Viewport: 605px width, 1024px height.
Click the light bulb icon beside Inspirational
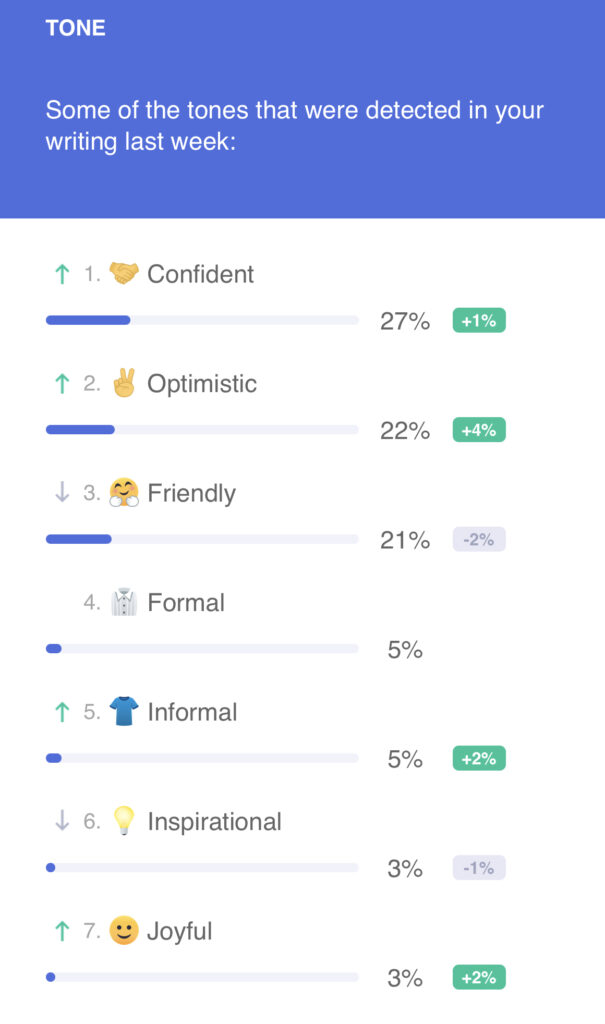[124, 821]
